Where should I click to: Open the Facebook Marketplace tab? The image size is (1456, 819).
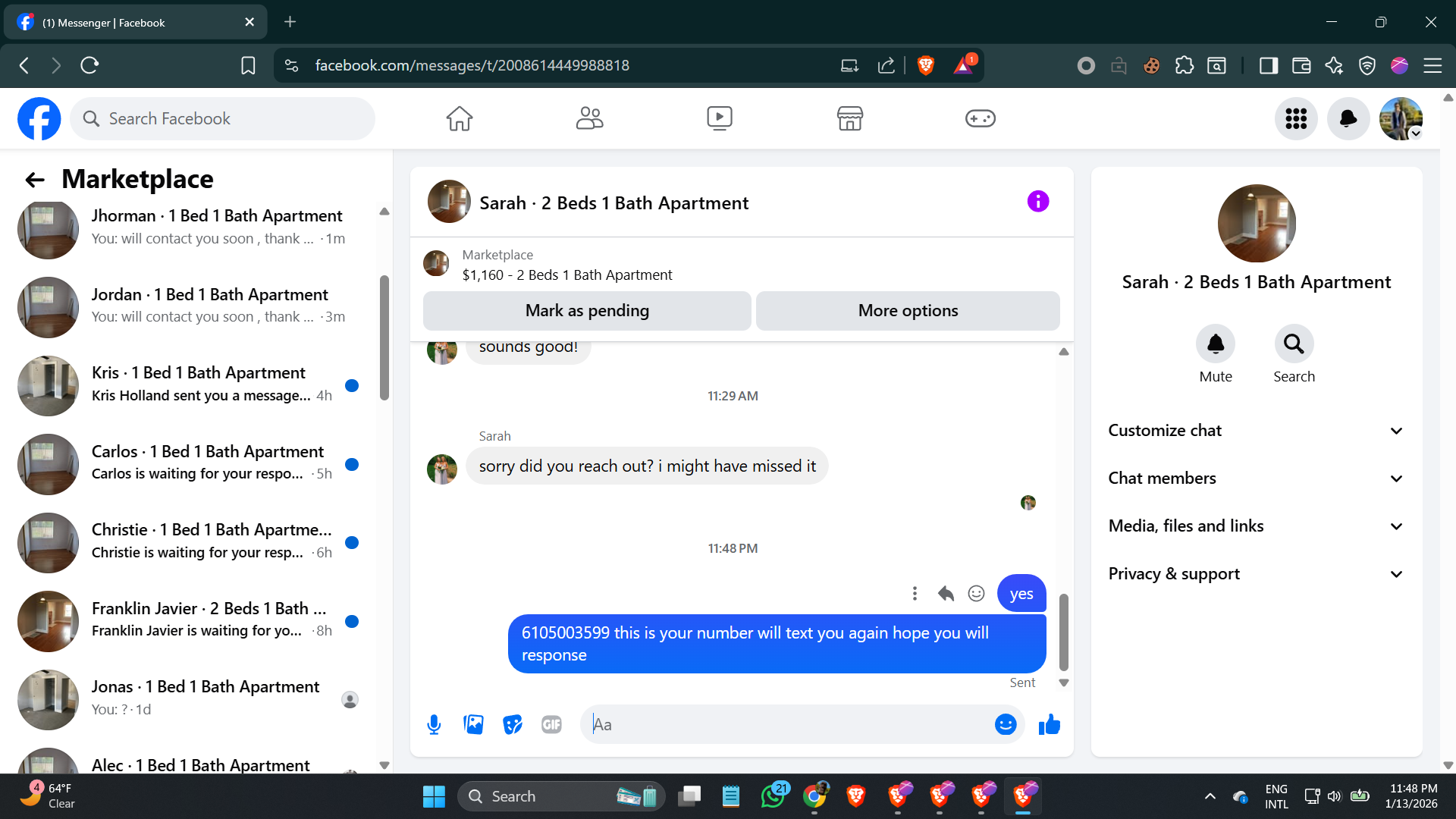(x=849, y=118)
